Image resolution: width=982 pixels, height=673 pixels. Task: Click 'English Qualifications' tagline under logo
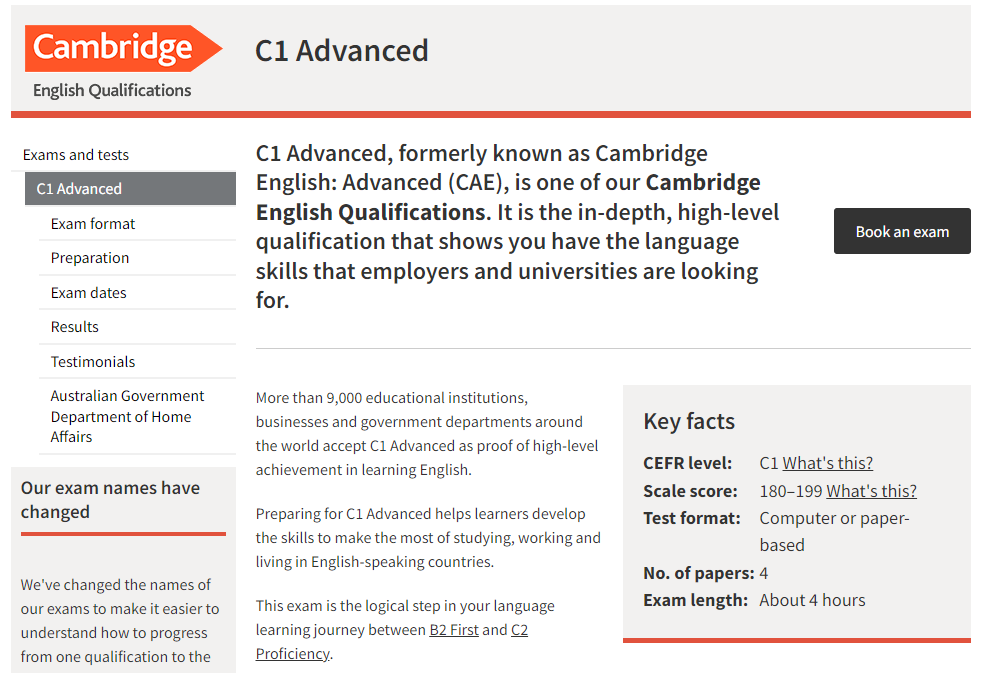[x=112, y=90]
